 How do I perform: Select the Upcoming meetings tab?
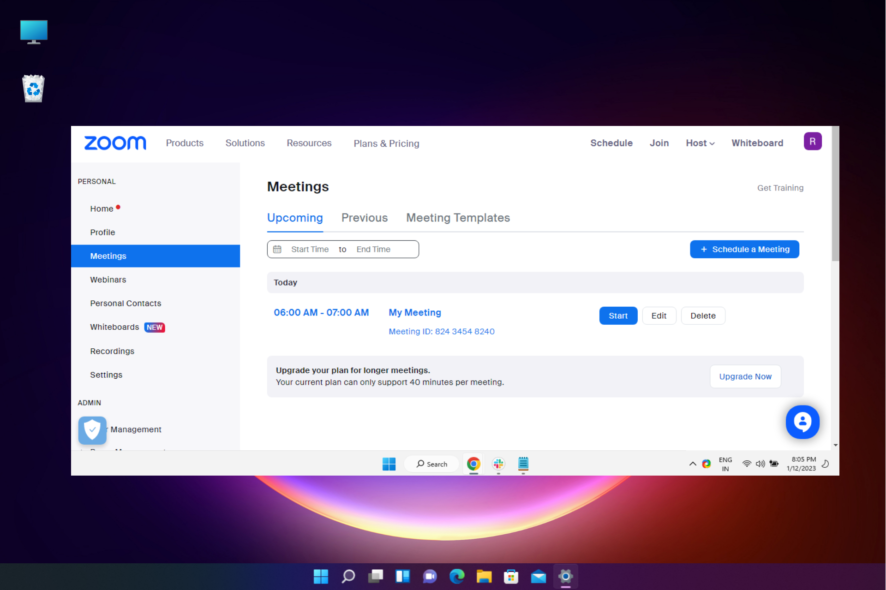coord(295,218)
